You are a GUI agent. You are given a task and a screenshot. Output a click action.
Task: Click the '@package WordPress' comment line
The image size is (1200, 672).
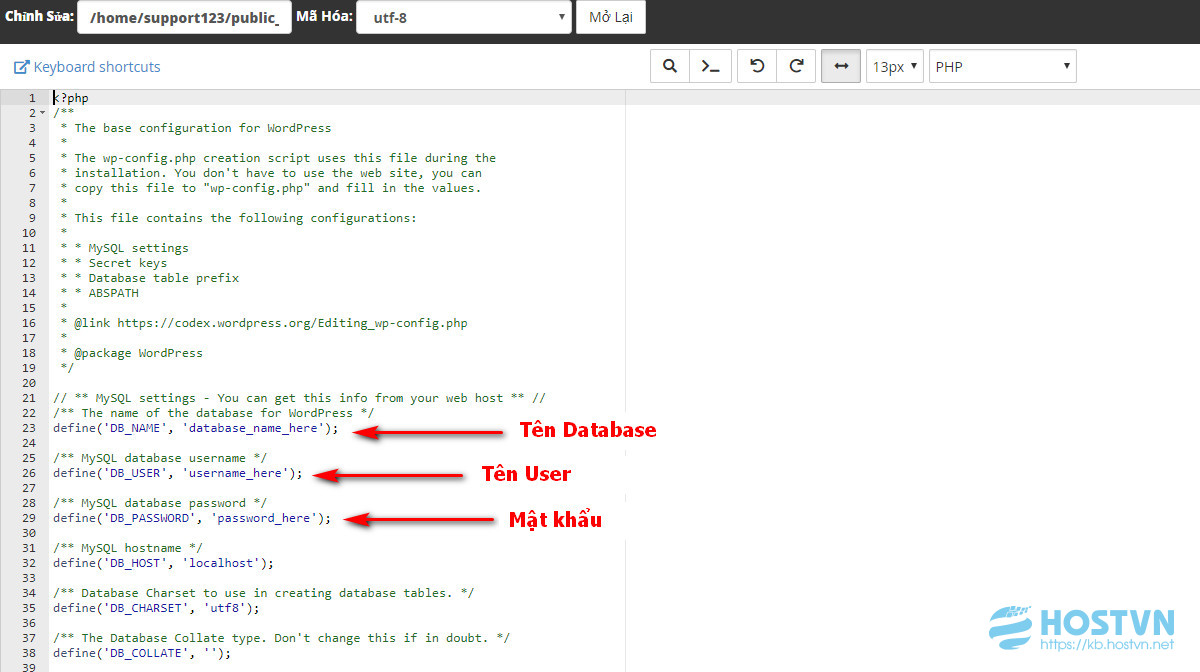pos(131,353)
